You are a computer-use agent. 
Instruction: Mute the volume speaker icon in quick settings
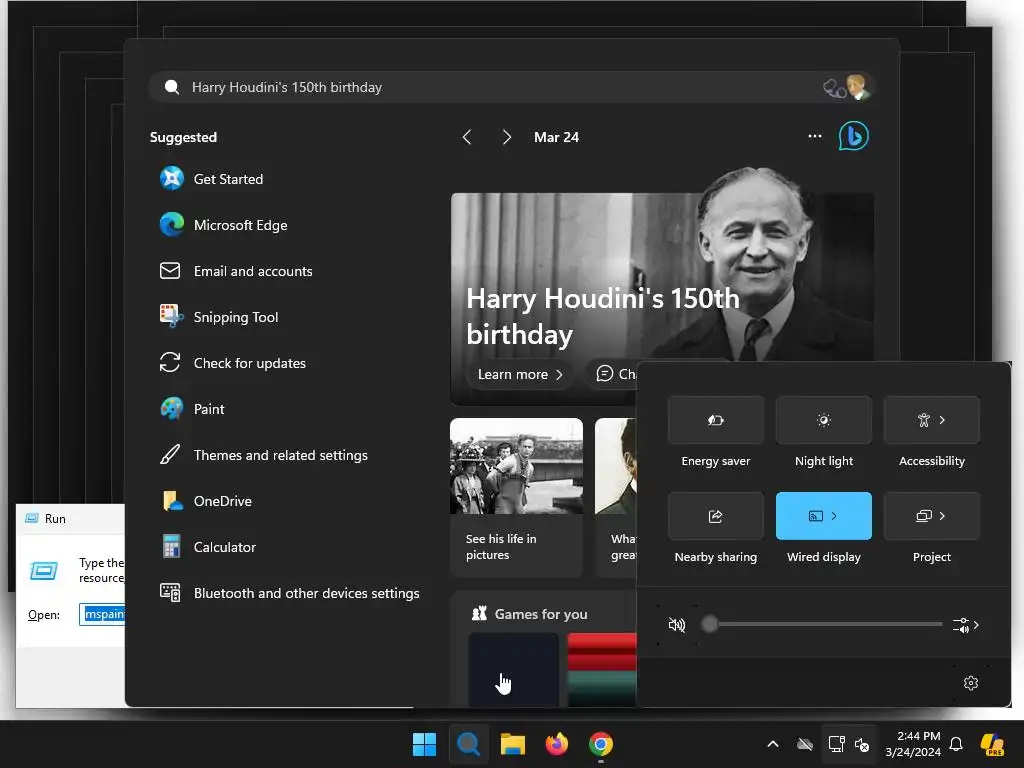pyautogui.click(x=677, y=625)
